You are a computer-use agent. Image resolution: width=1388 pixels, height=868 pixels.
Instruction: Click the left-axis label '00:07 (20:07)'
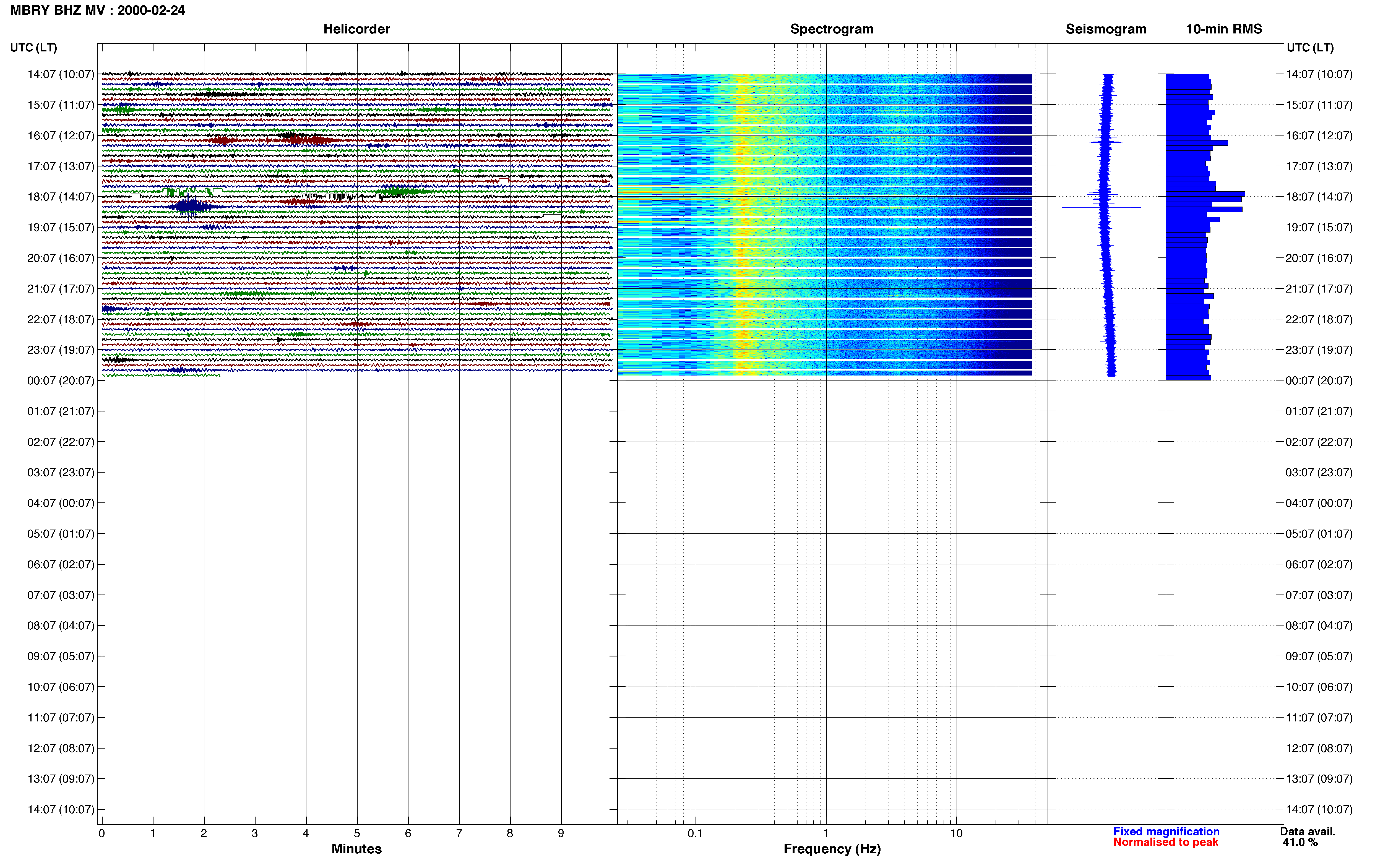(61, 380)
